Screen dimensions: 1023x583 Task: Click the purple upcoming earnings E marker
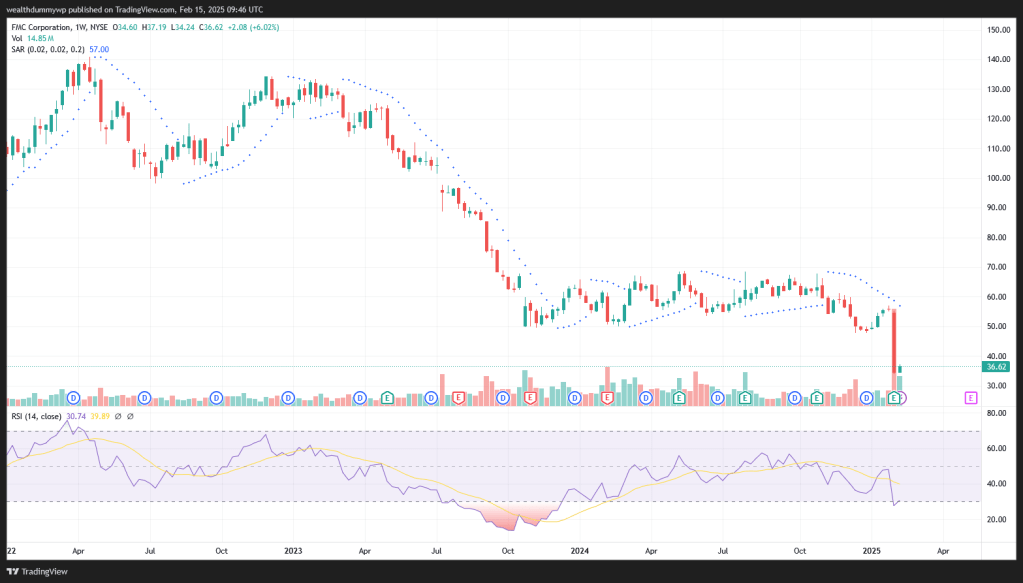coord(970,398)
